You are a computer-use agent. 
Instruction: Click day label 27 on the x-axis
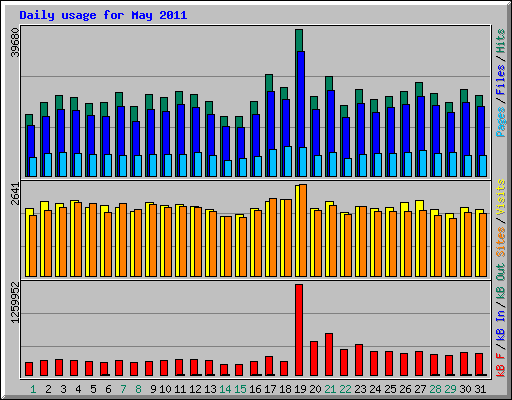click(x=420, y=389)
